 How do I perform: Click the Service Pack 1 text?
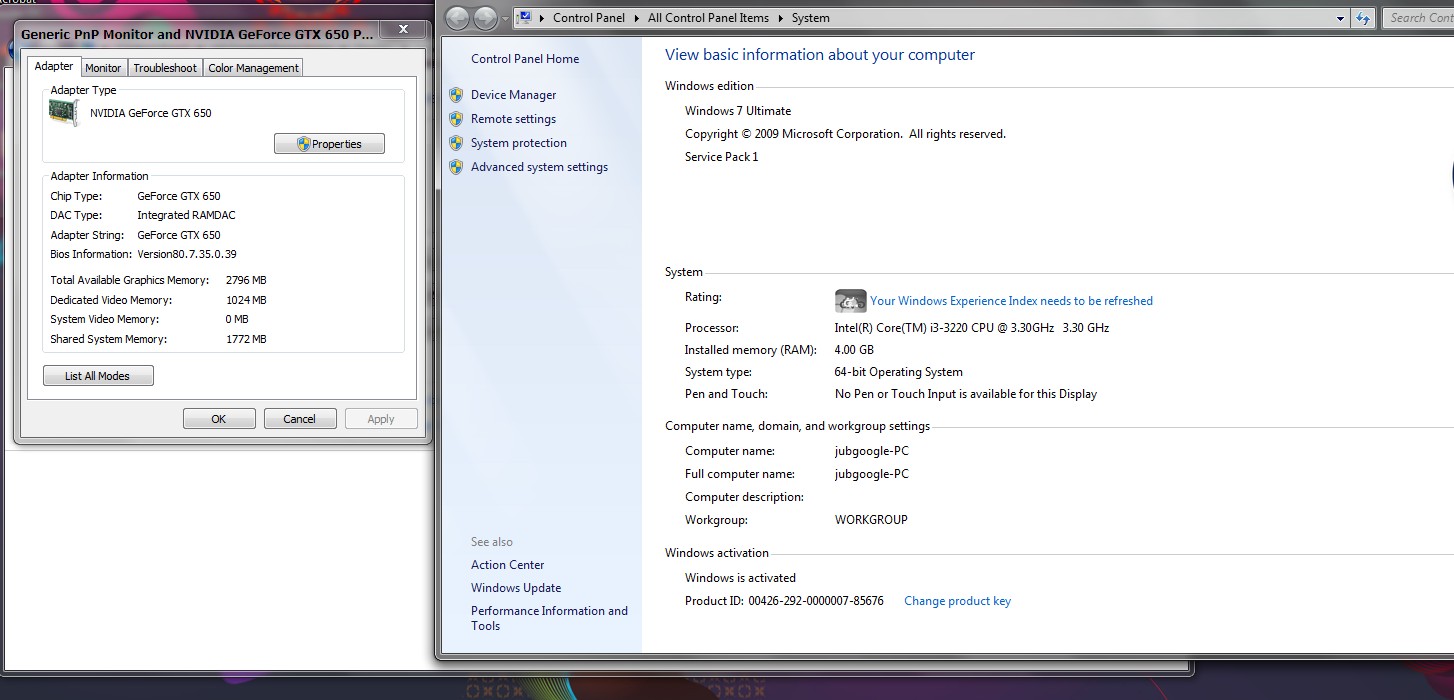coord(722,157)
